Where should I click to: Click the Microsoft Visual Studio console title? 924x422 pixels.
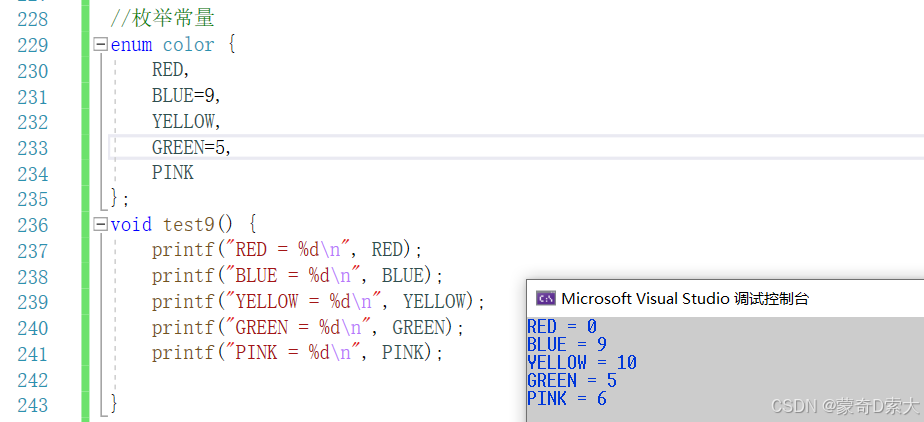click(685, 298)
